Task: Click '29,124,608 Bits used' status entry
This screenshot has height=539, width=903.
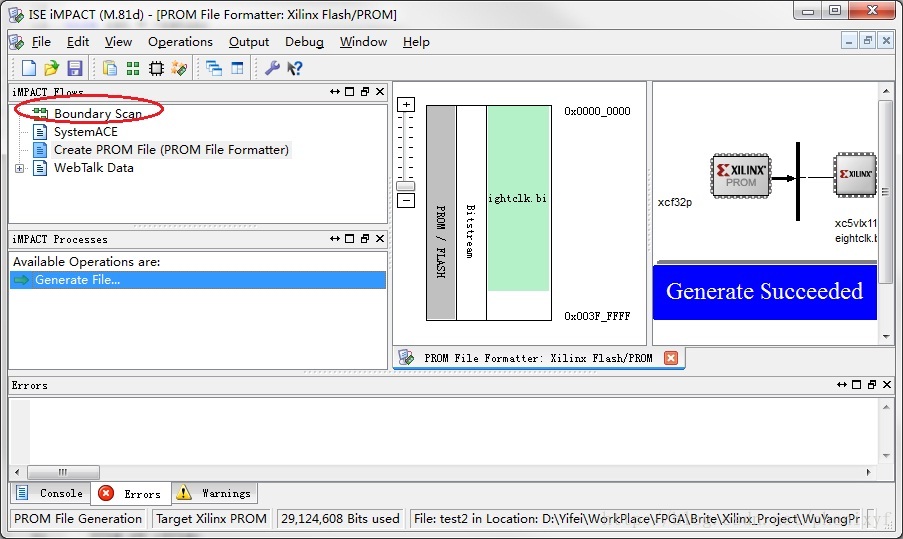Action: coord(340,519)
